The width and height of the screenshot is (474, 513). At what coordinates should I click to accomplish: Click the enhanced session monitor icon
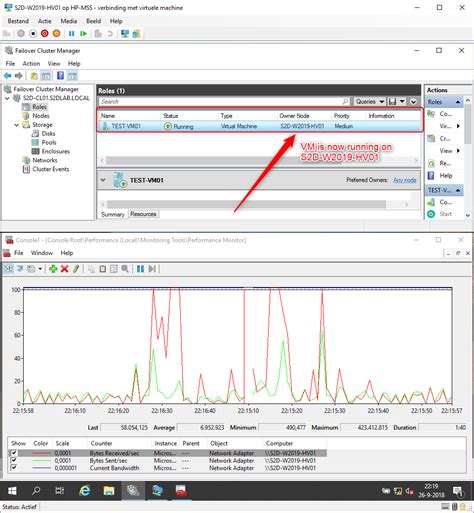pos(125,34)
